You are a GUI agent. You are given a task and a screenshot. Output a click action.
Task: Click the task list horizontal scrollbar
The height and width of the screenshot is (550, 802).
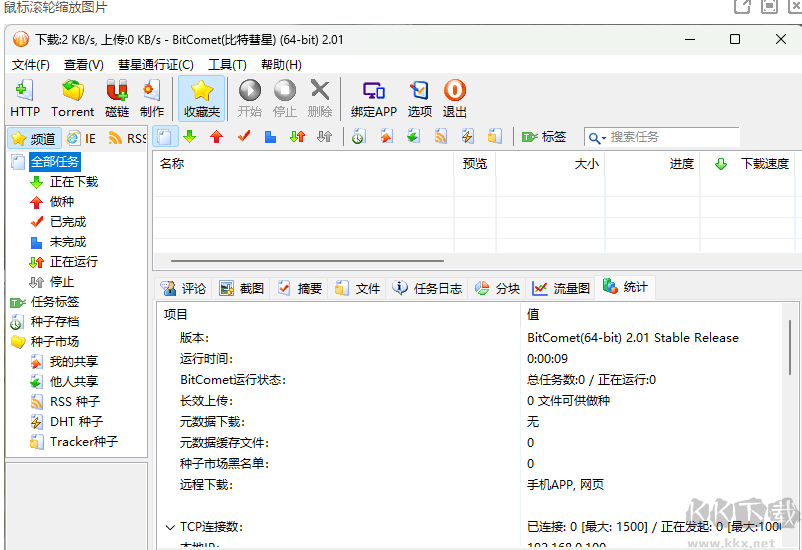307,261
